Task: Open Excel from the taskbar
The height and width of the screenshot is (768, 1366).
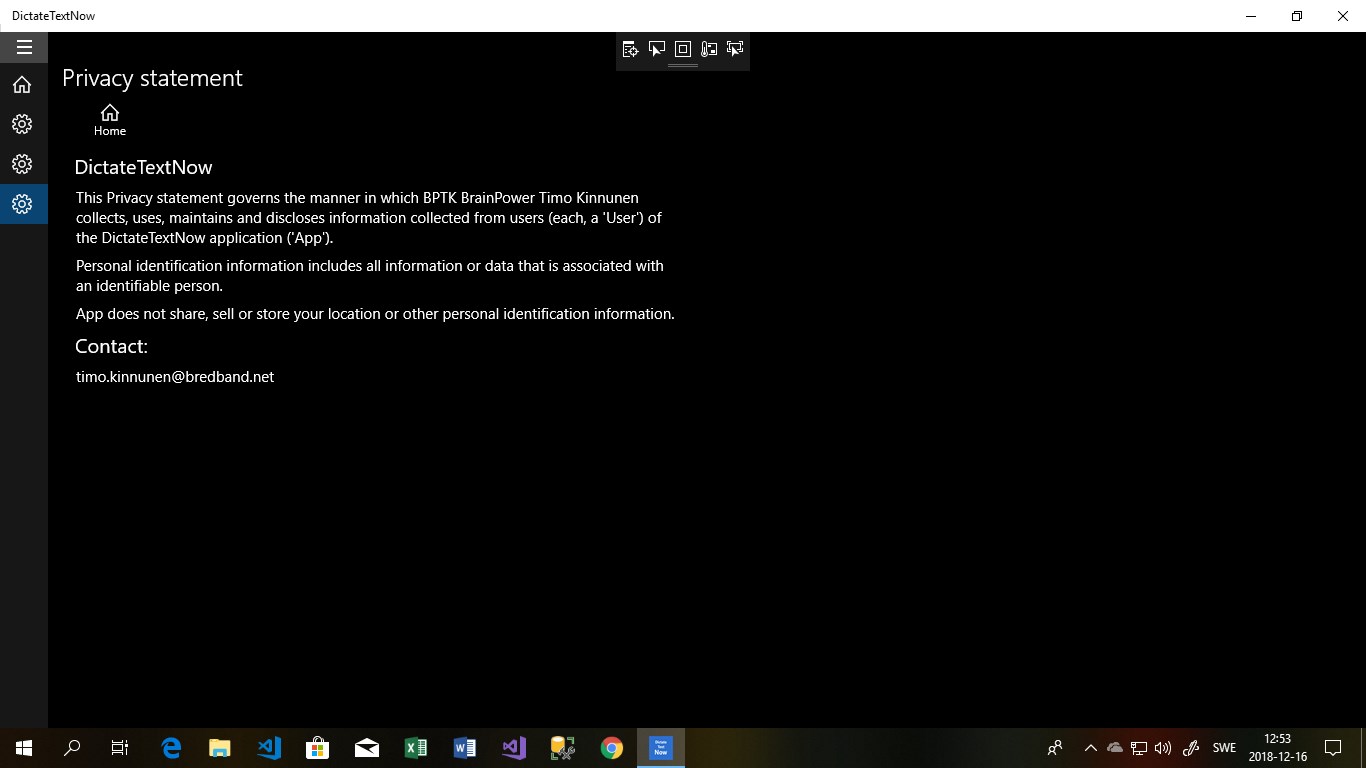Action: 416,748
